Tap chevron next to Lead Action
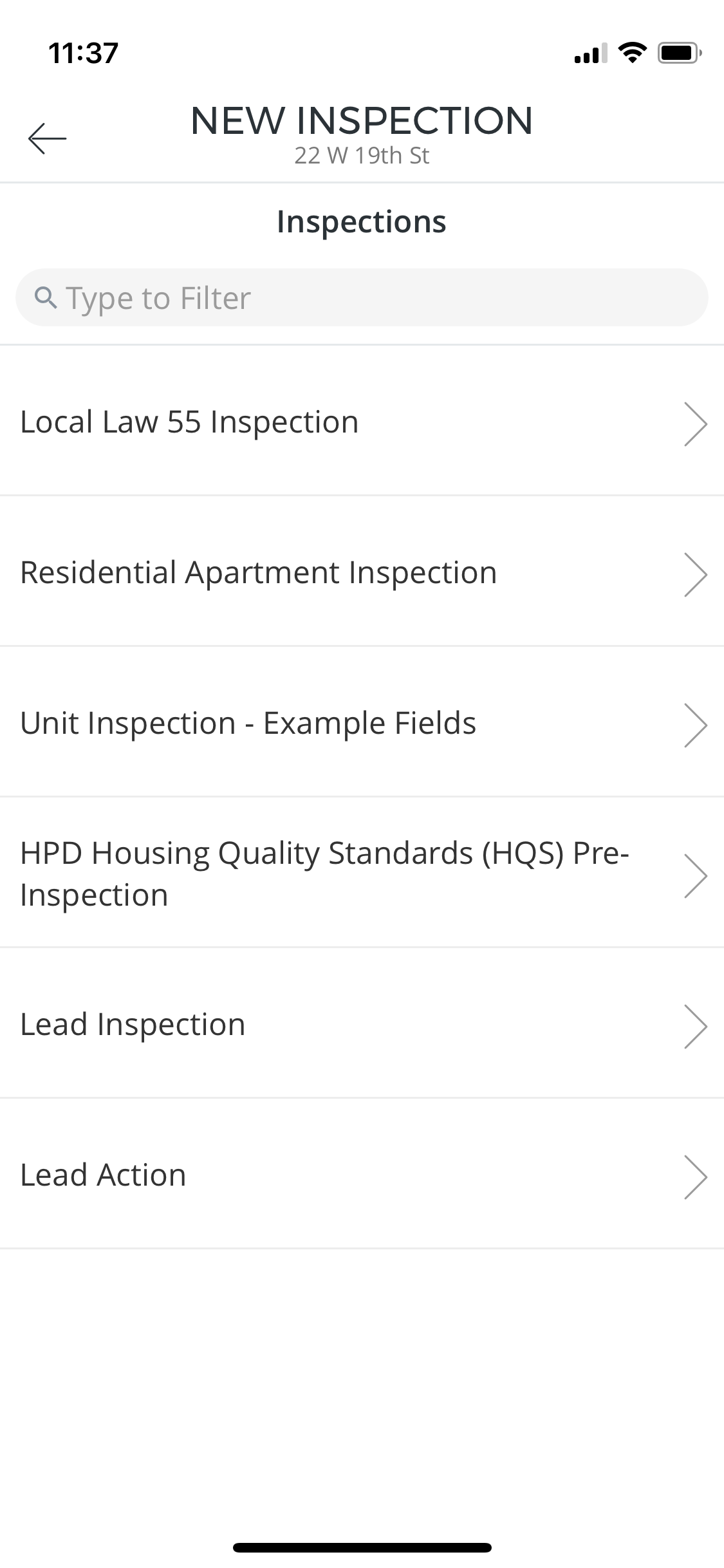Image resolution: width=724 pixels, height=1568 pixels. [x=695, y=1177]
